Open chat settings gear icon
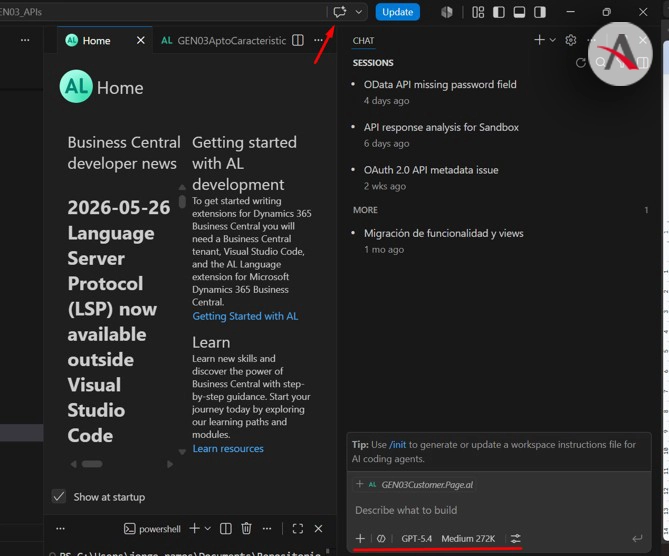 570,40
